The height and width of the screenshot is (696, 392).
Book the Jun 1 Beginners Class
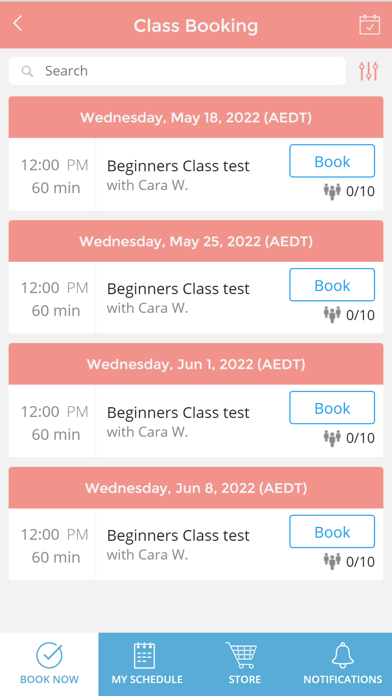tap(332, 408)
